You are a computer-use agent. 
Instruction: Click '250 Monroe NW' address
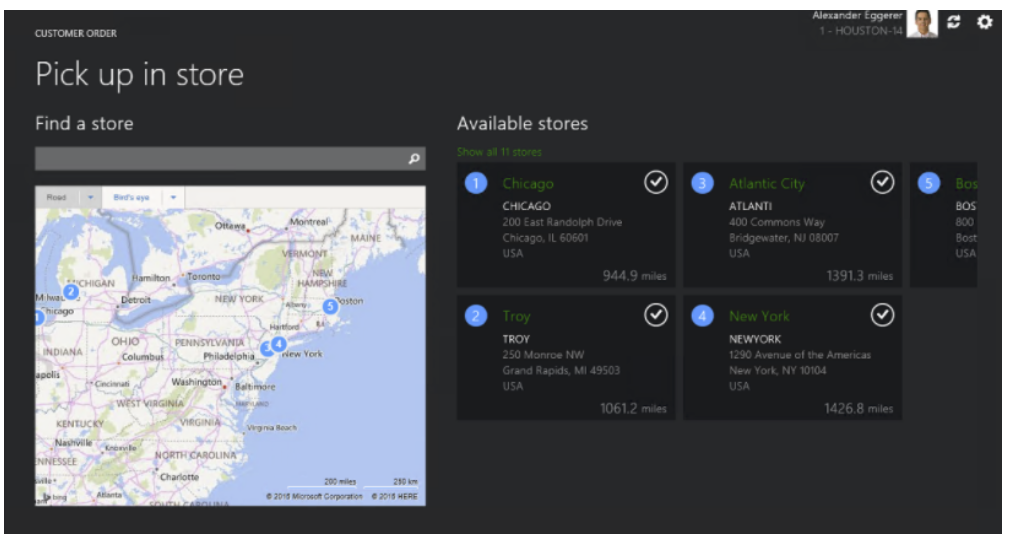click(543, 355)
